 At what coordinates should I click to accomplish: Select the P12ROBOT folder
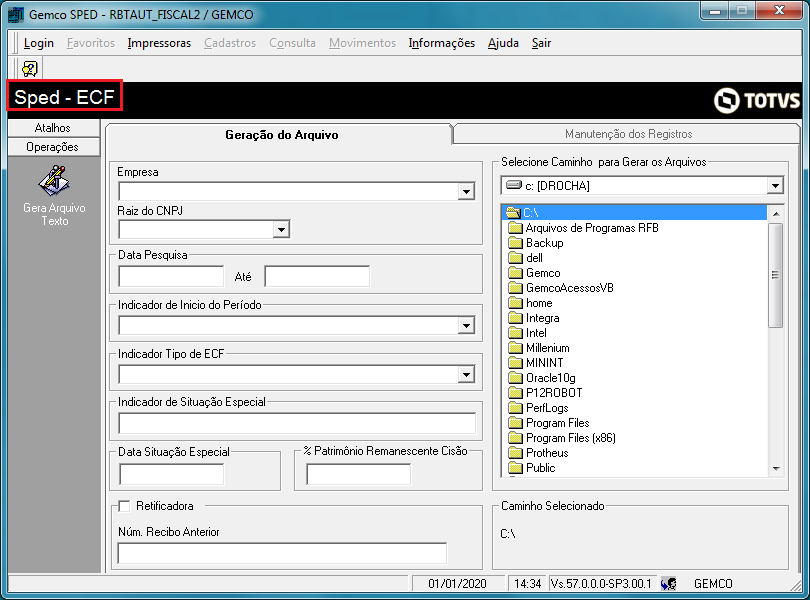pyautogui.click(x=546, y=393)
